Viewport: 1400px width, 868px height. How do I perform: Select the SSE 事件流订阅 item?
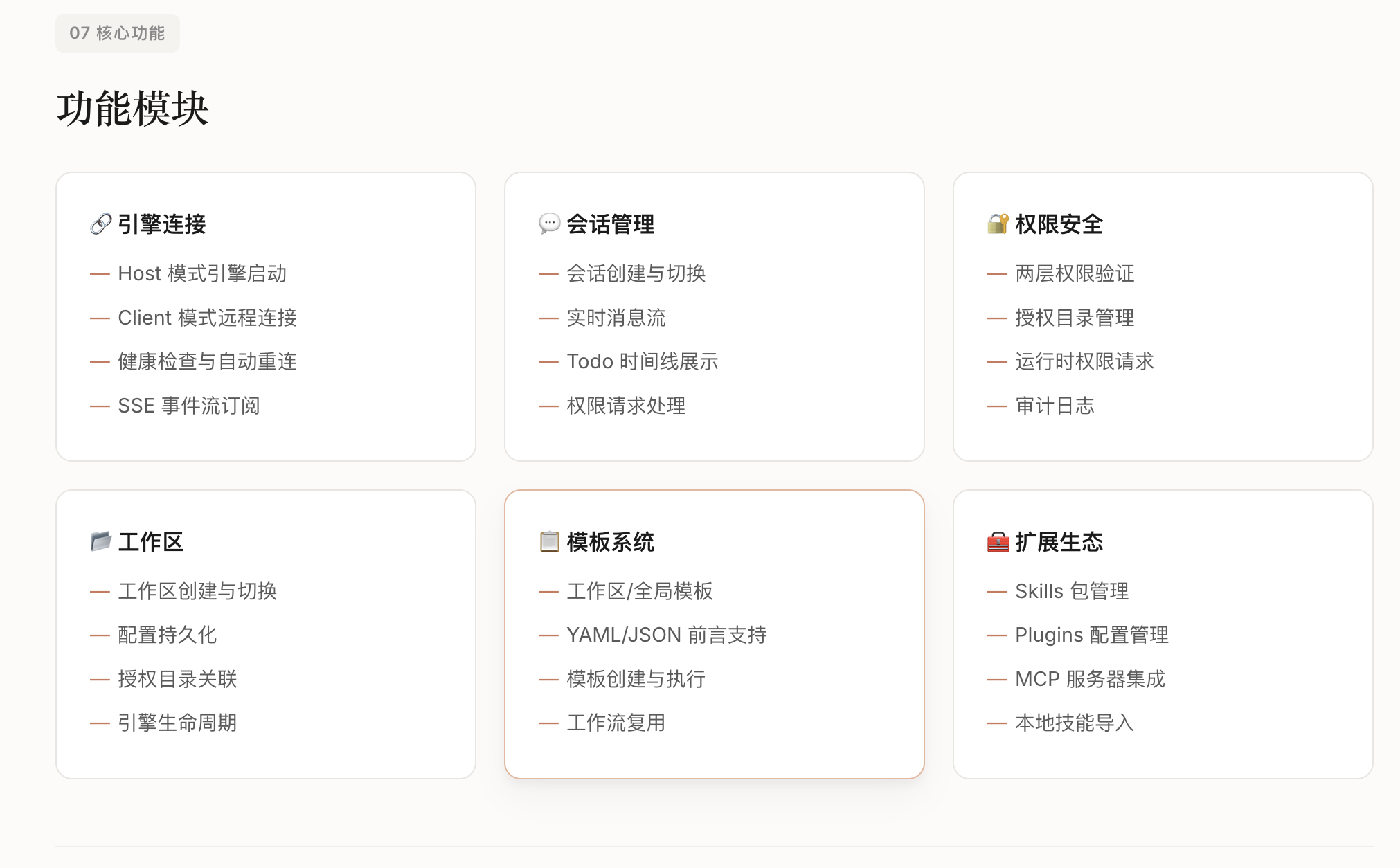(188, 406)
